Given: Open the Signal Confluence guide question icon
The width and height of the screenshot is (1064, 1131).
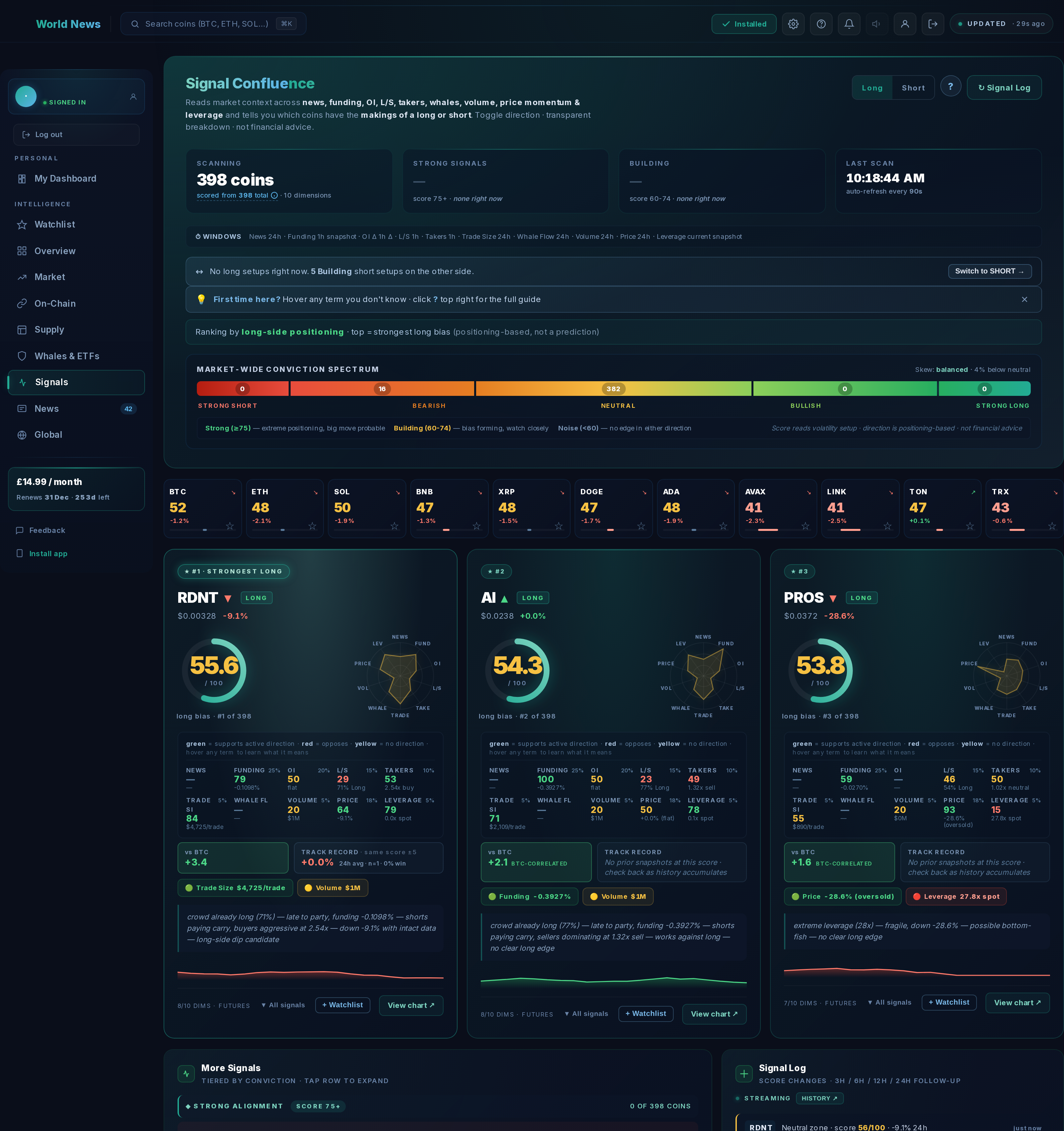Looking at the screenshot, I should [950, 86].
